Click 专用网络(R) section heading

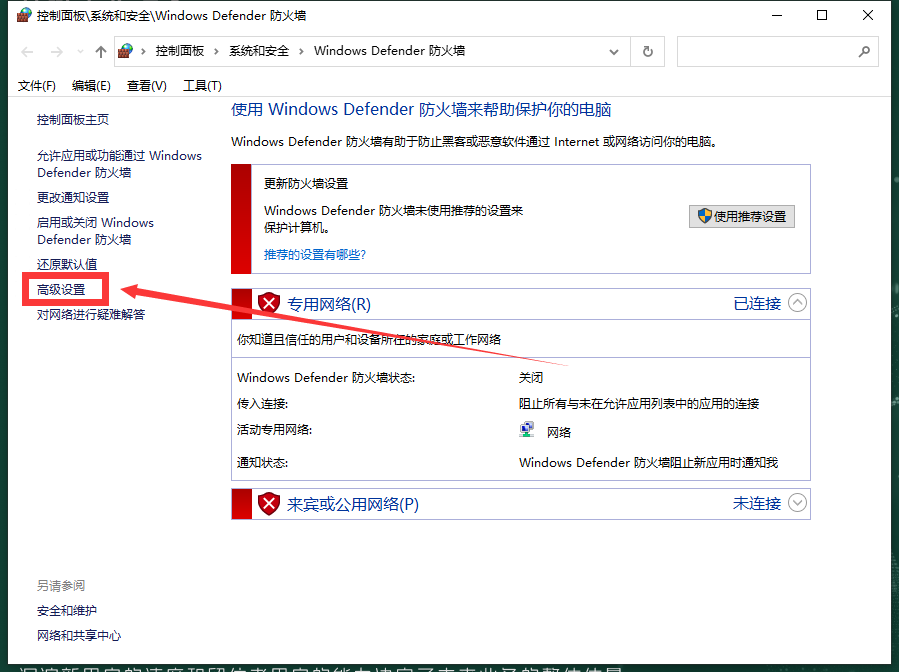coord(329,304)
